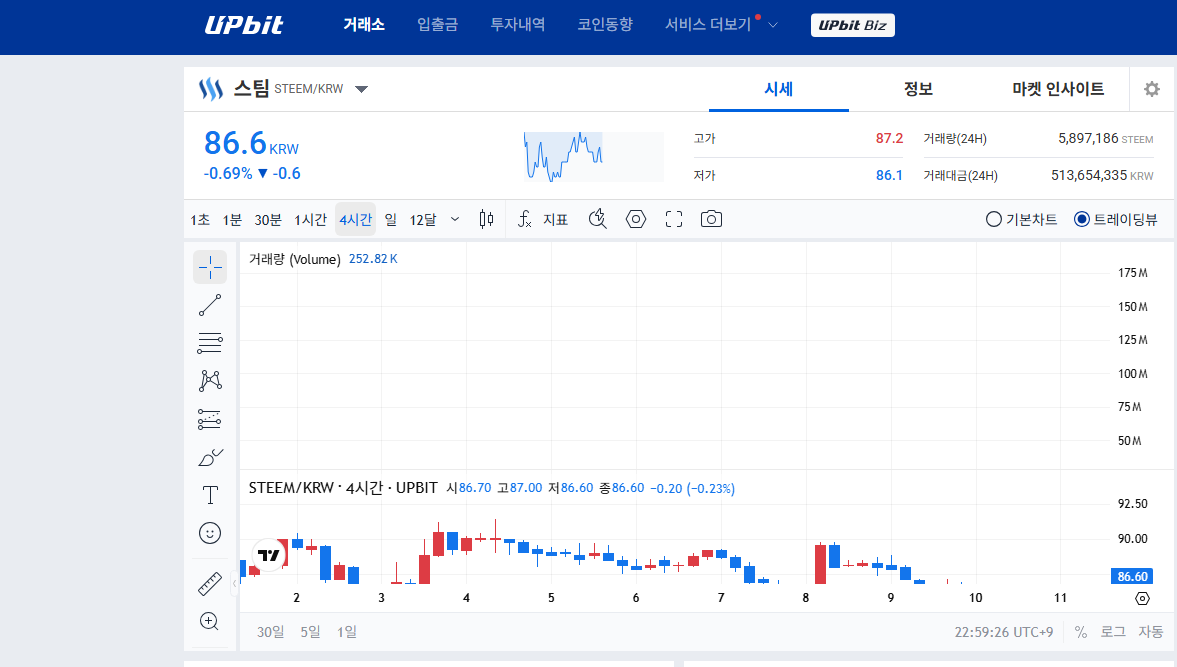Viewport: 1177px width, 667px height.
Task: Open the 마켓 인사이트 tab
Action: (1058, 89)
